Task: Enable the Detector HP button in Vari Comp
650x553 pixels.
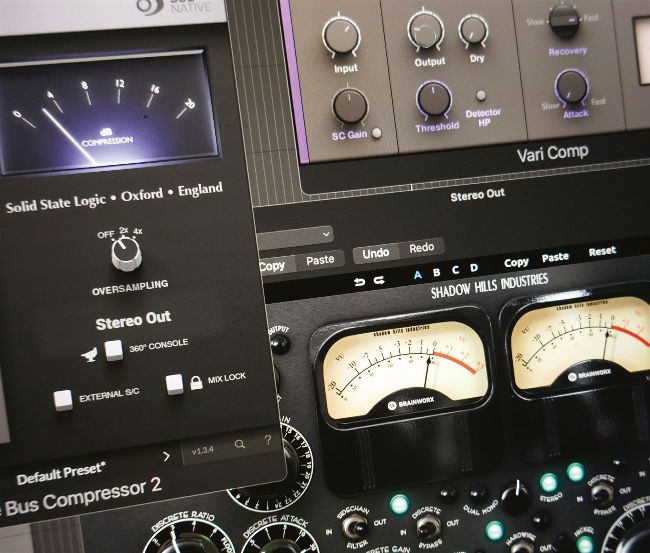Action: click(x=481, y=97)
